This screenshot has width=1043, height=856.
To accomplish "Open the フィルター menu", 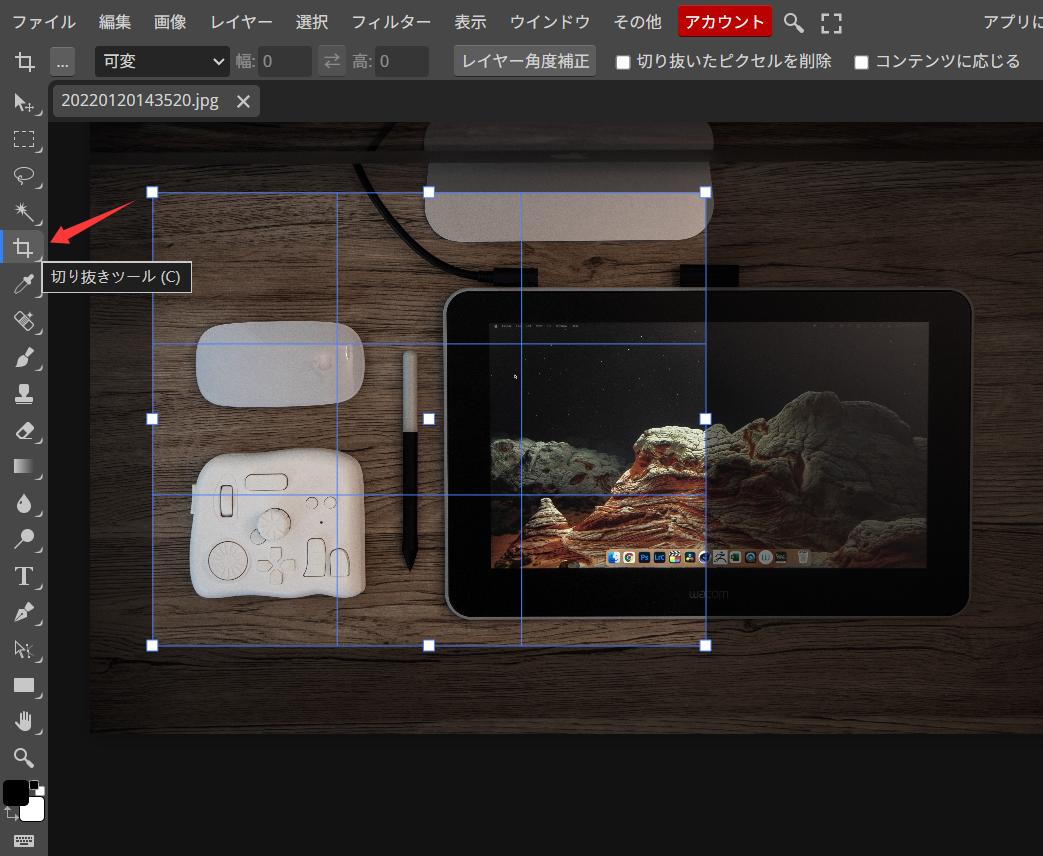I will pos(391,22).
